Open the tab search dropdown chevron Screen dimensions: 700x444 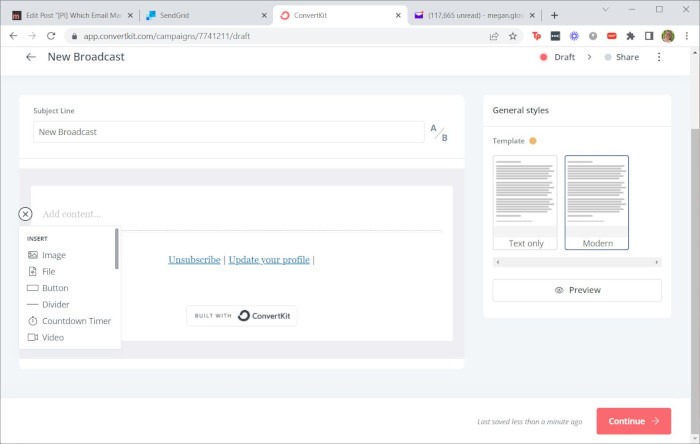pyautogui.click(x=605, y=9)
